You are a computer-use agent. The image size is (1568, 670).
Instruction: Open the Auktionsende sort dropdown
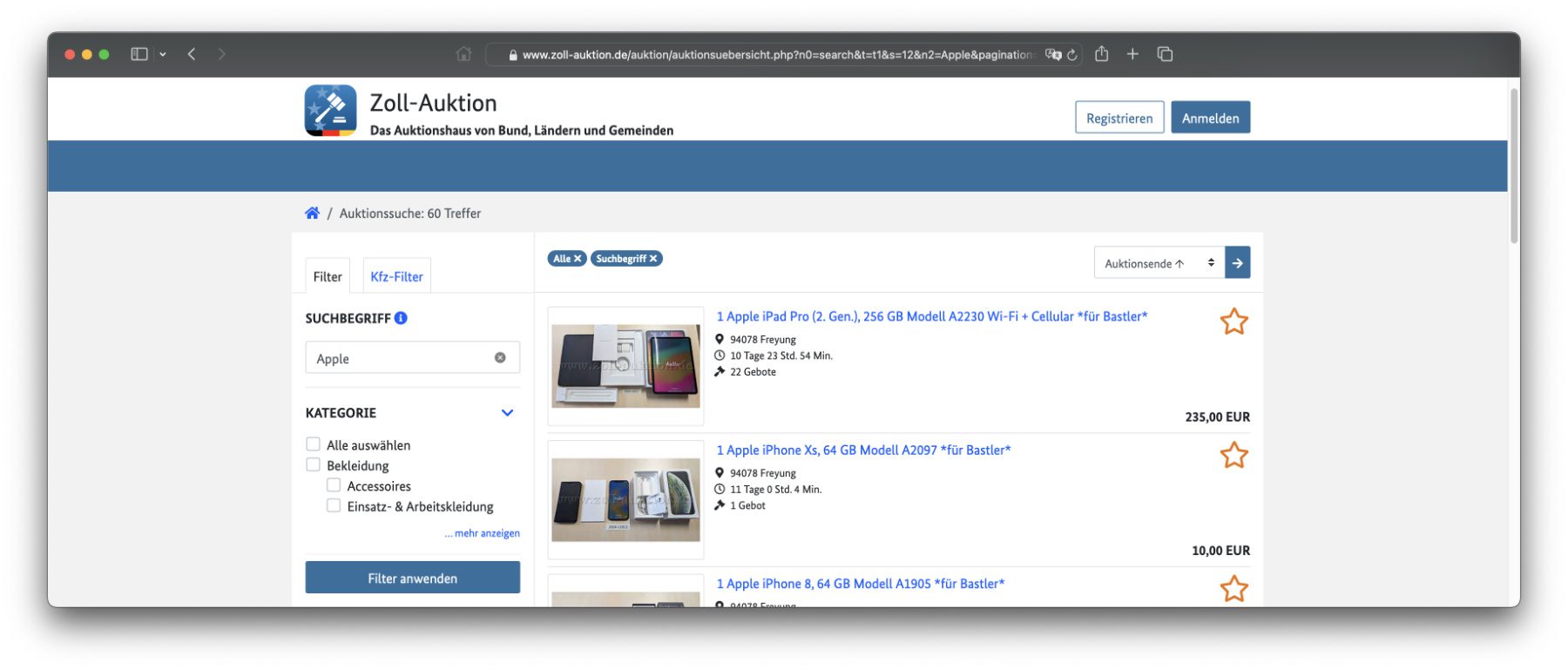(1158, 263)
